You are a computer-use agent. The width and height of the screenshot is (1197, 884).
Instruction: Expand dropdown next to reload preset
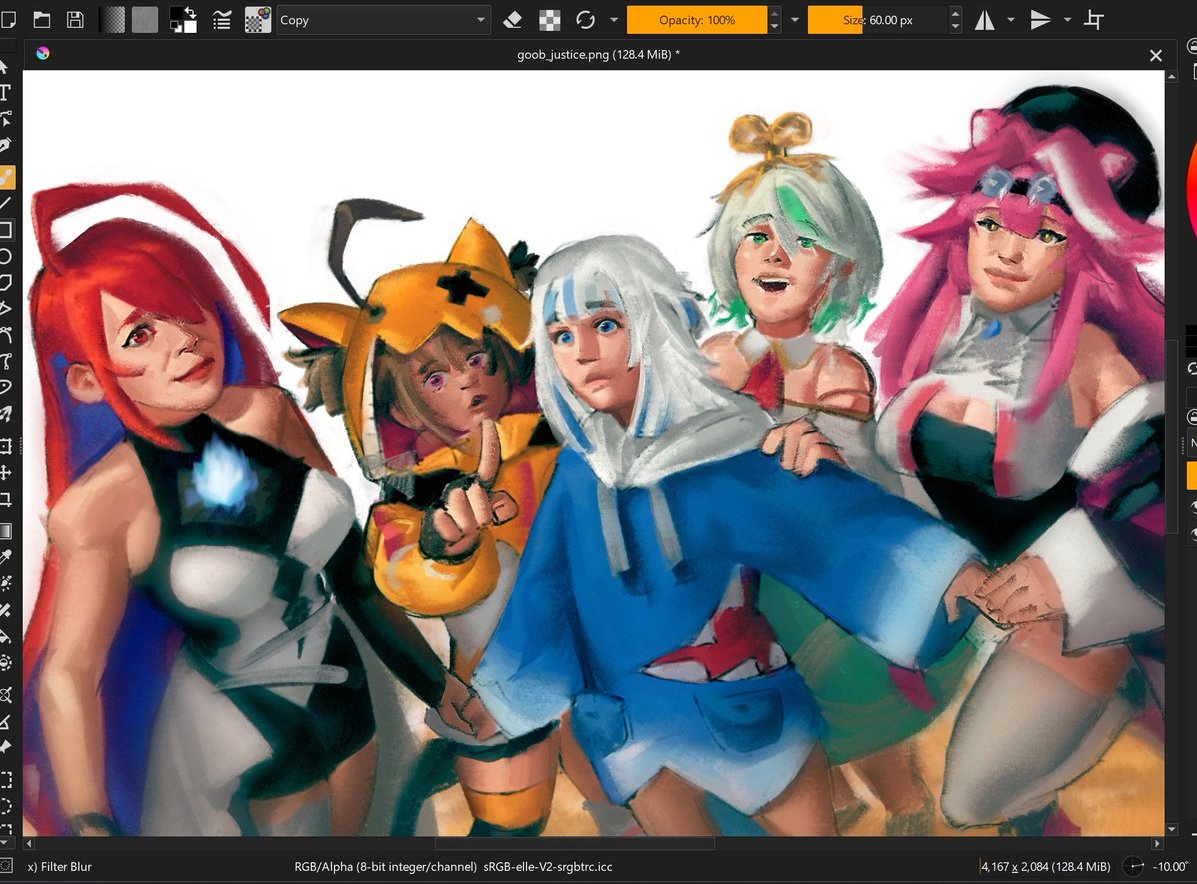pos(614,20)
